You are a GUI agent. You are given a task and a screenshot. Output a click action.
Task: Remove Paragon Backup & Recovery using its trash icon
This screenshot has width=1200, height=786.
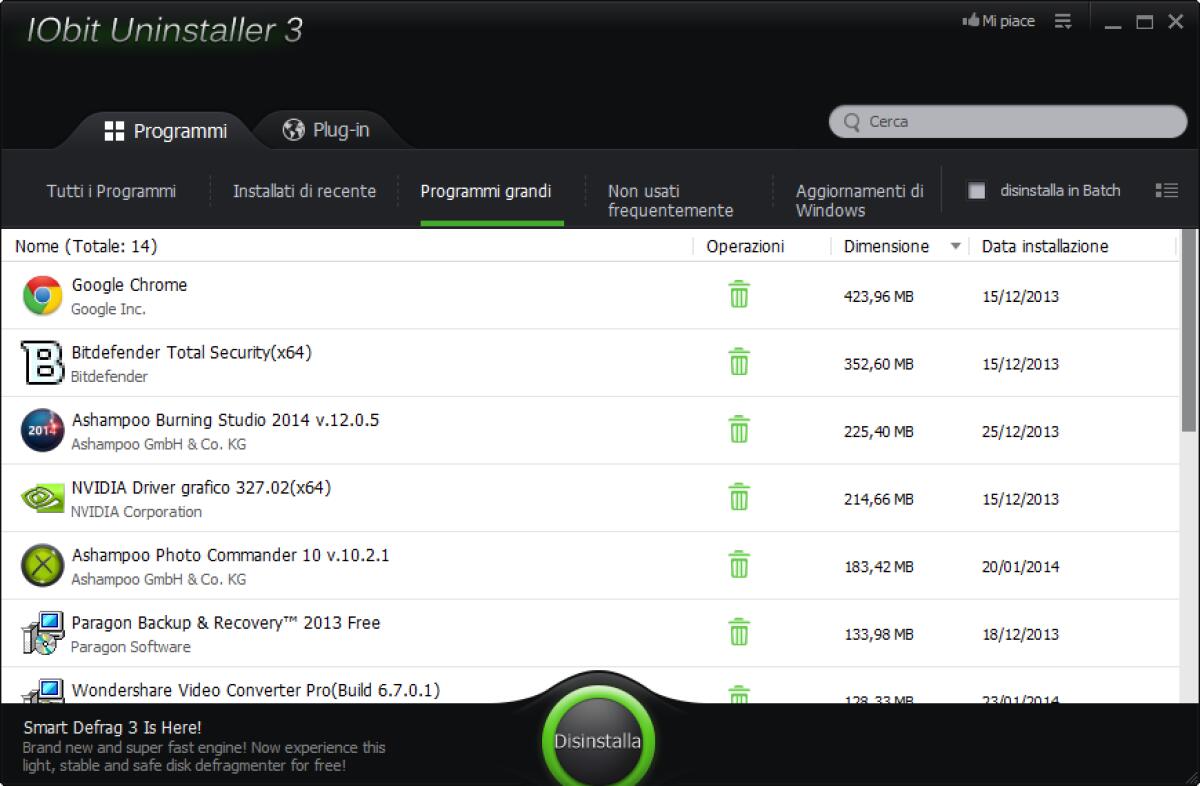738,632
